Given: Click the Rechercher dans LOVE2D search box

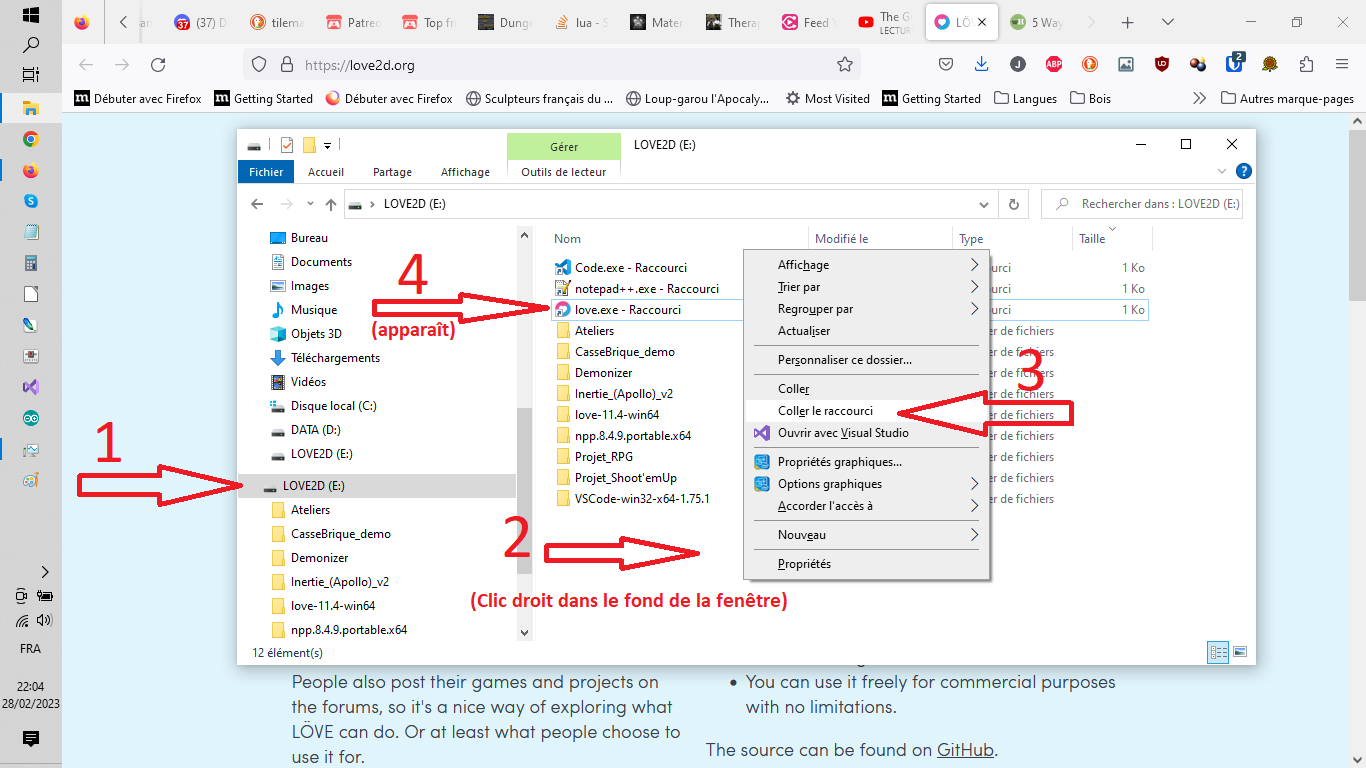Looking at the screenshot, I should tap(1142, 204).
